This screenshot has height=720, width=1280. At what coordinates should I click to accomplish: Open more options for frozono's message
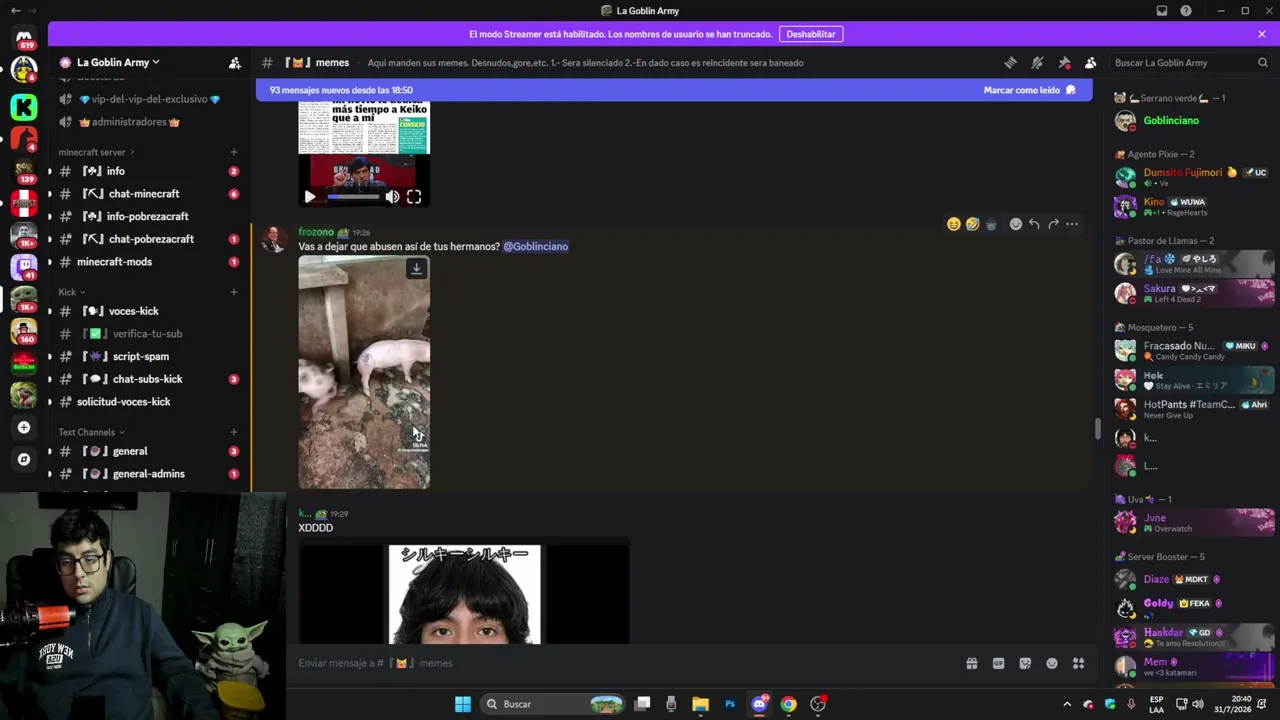[x=1072, y=224]
